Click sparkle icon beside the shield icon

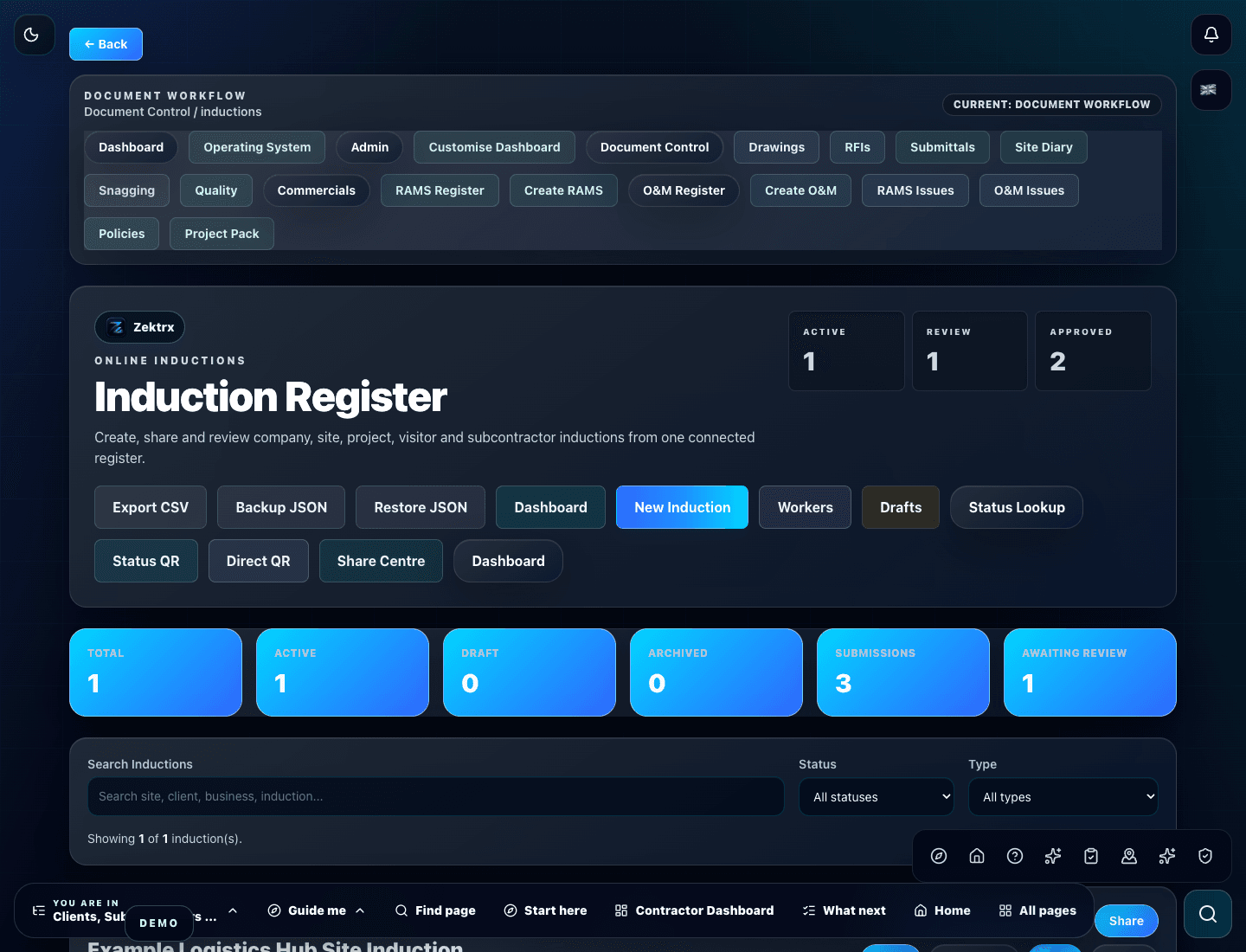[1167, 856]
